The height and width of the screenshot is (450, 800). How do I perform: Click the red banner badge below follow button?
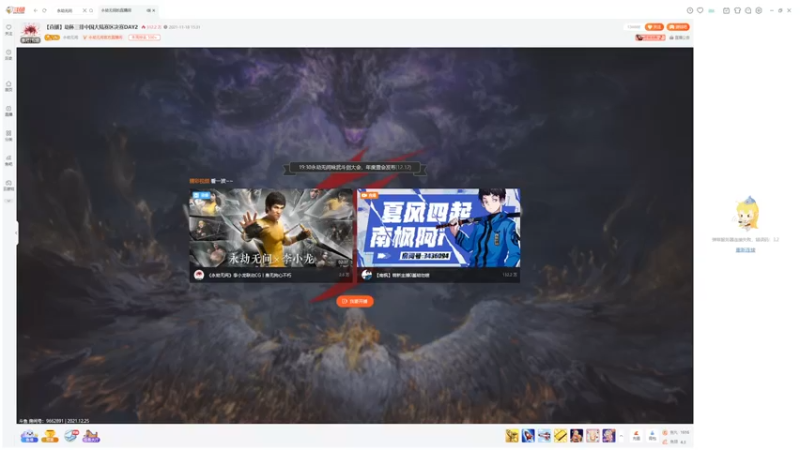click(x=650, y=37)
